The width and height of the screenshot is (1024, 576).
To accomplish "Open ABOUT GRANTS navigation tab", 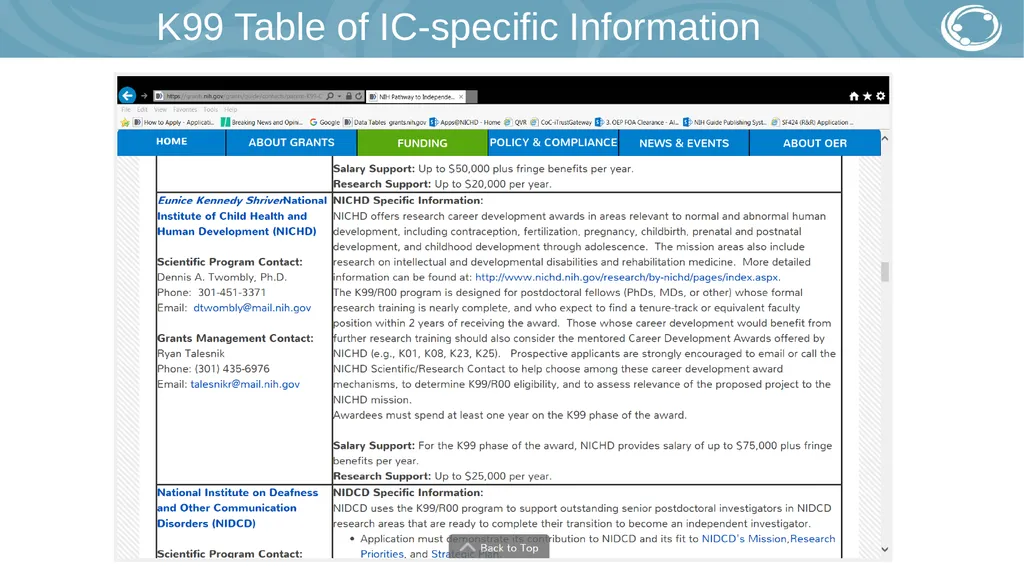I will [291, 142].
